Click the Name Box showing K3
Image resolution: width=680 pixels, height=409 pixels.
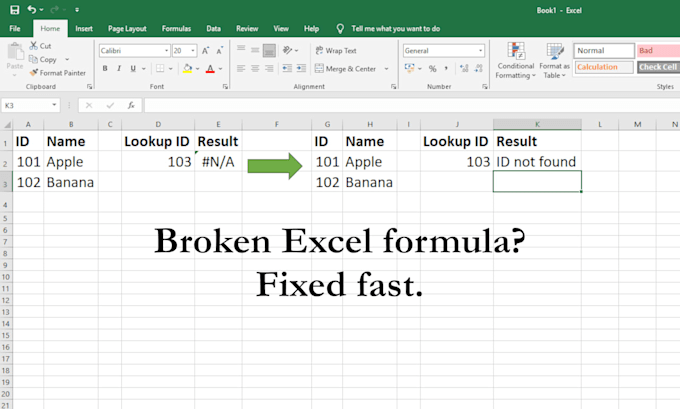30,105
